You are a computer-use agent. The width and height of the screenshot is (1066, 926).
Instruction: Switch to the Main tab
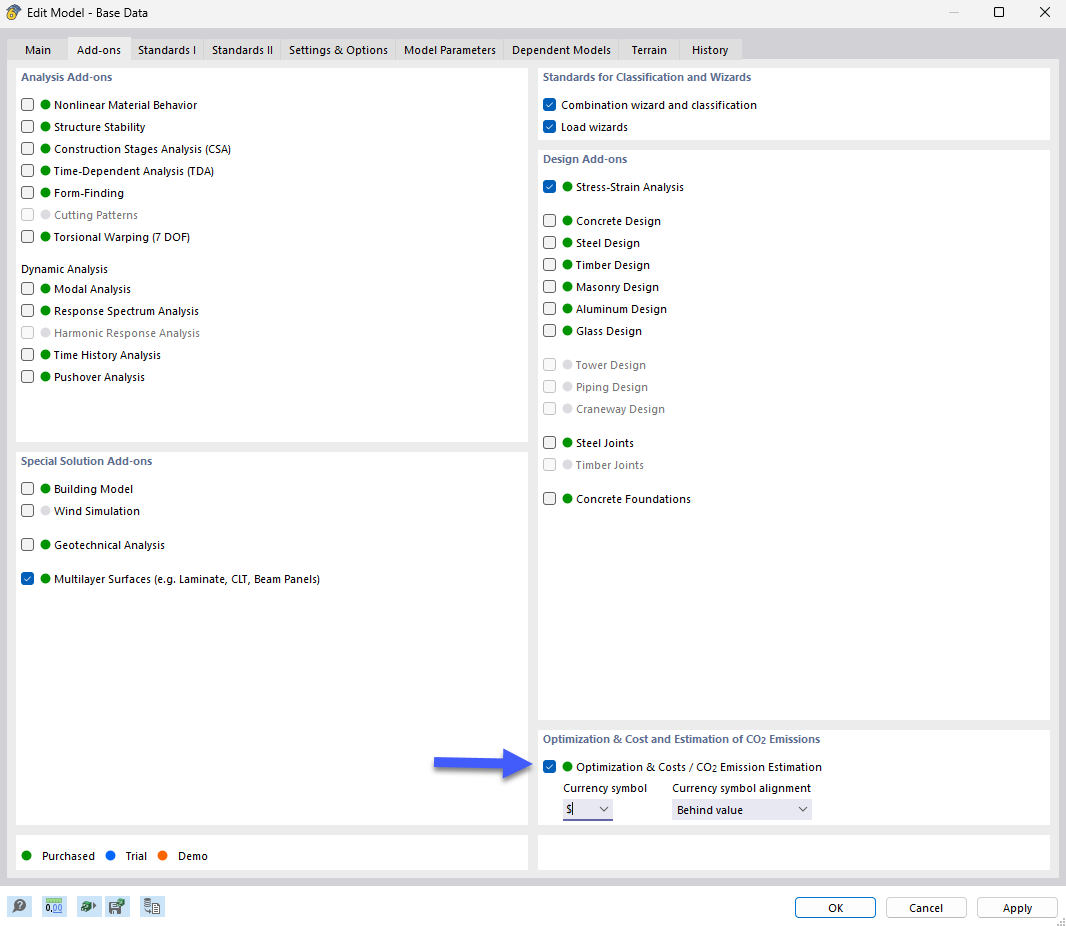(x=38, y=50)
